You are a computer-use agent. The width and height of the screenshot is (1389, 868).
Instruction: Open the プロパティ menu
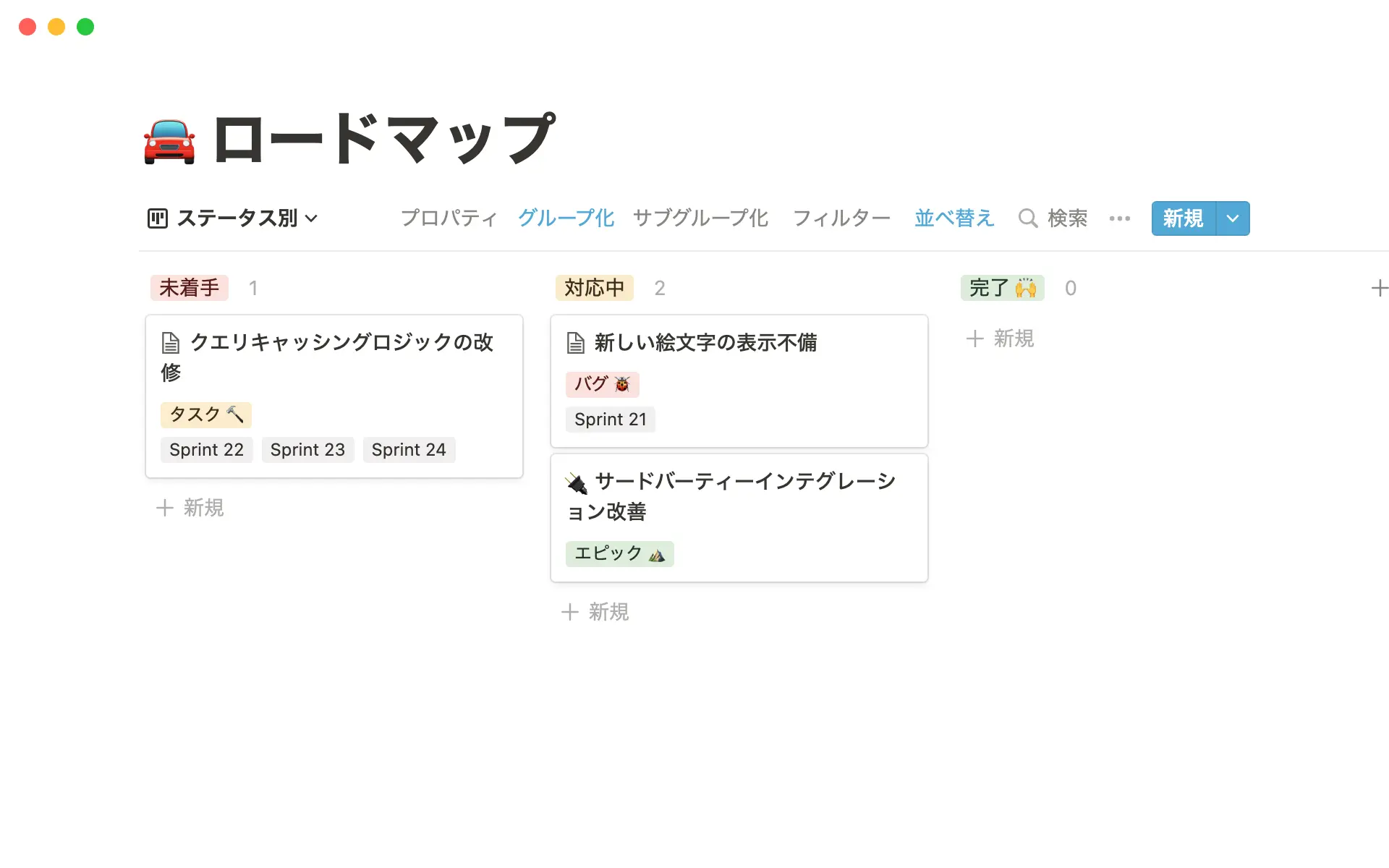point(449,218)
